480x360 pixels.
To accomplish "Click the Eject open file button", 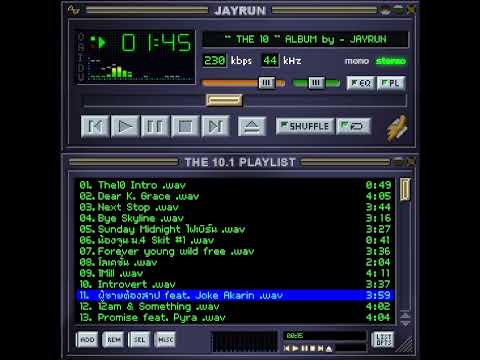I will pos(252,126).
